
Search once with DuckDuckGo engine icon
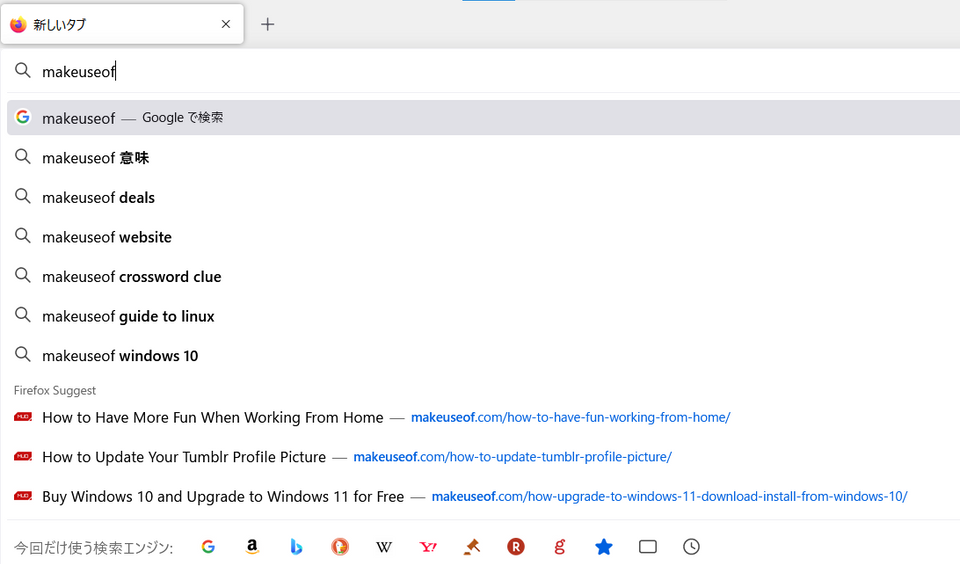340,547
